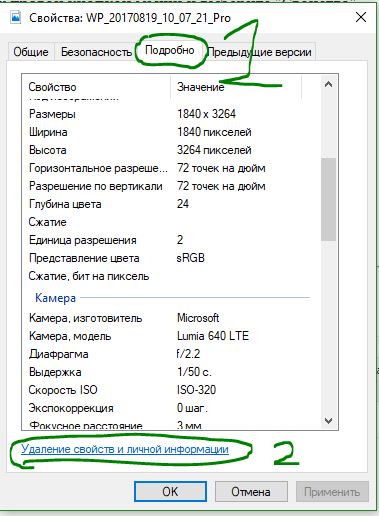Click the value 3264 пикселей

coord(214,150)
